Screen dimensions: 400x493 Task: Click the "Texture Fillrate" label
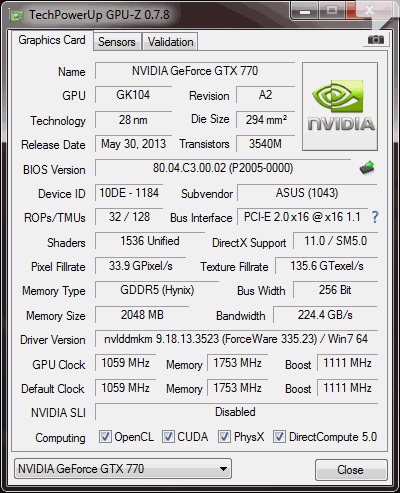click(234, 267)
